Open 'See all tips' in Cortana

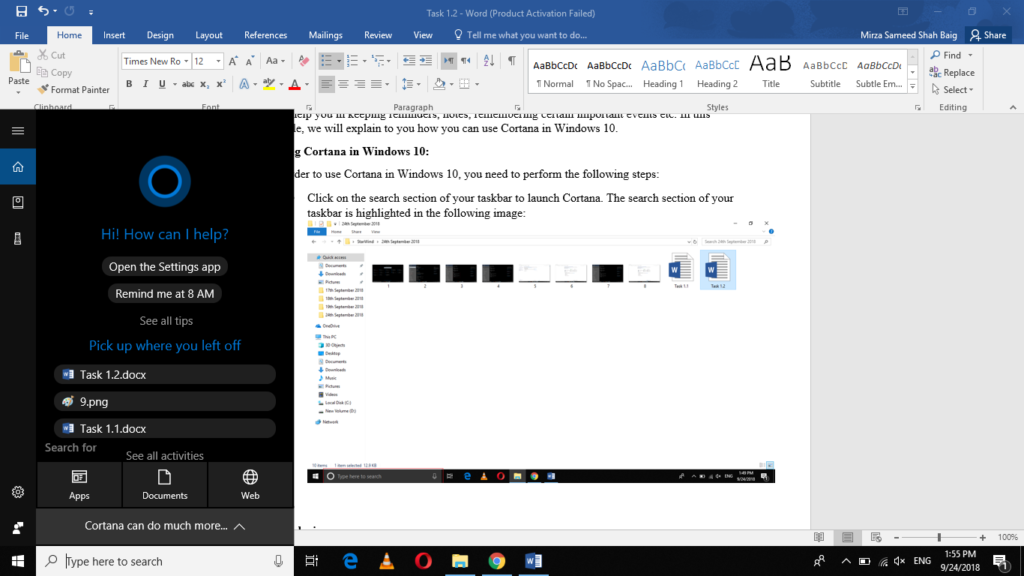point(164,320)
